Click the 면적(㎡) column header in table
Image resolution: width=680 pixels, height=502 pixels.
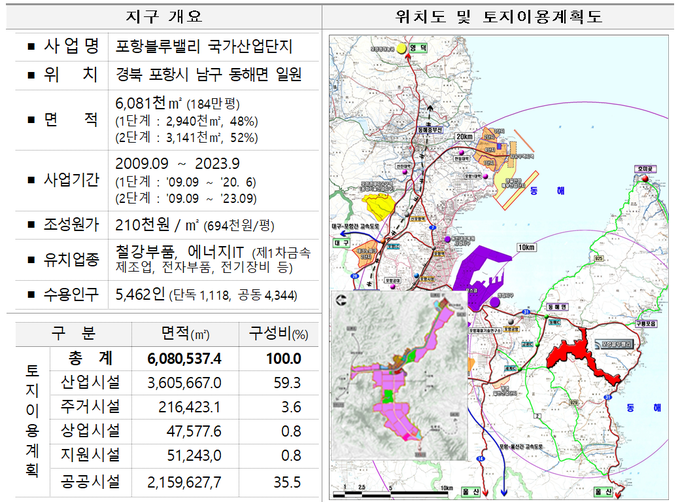(183, 334)
